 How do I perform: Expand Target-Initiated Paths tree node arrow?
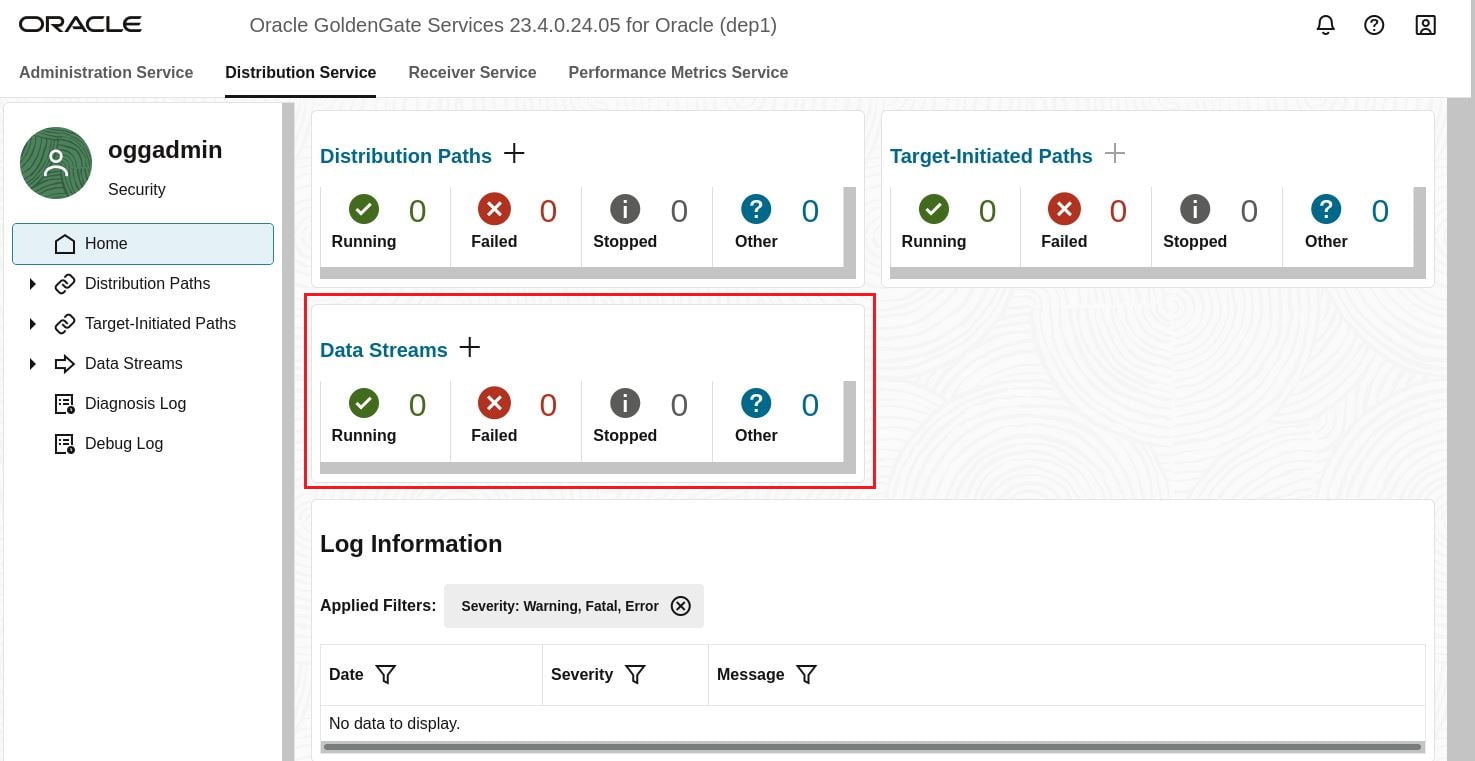tap(32, 324)
